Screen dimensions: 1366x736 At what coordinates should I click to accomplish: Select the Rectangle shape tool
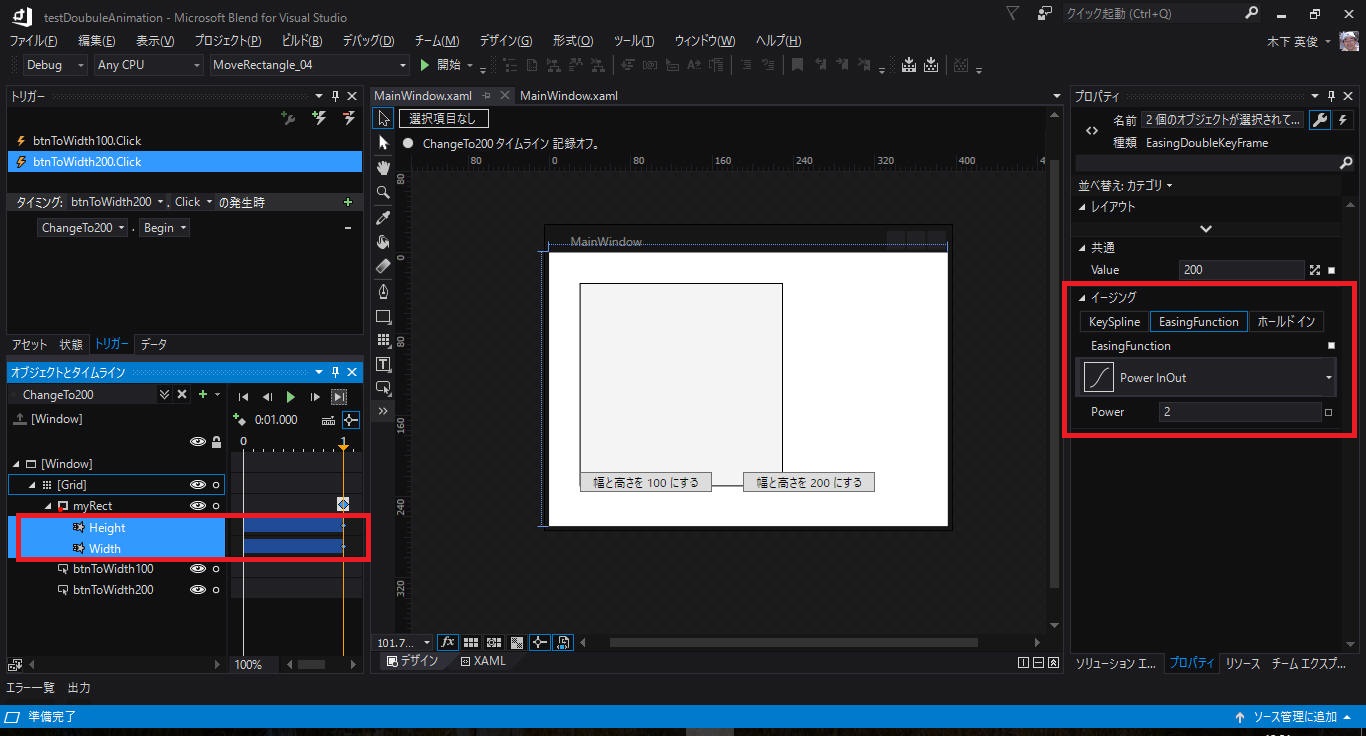[383, 316]
